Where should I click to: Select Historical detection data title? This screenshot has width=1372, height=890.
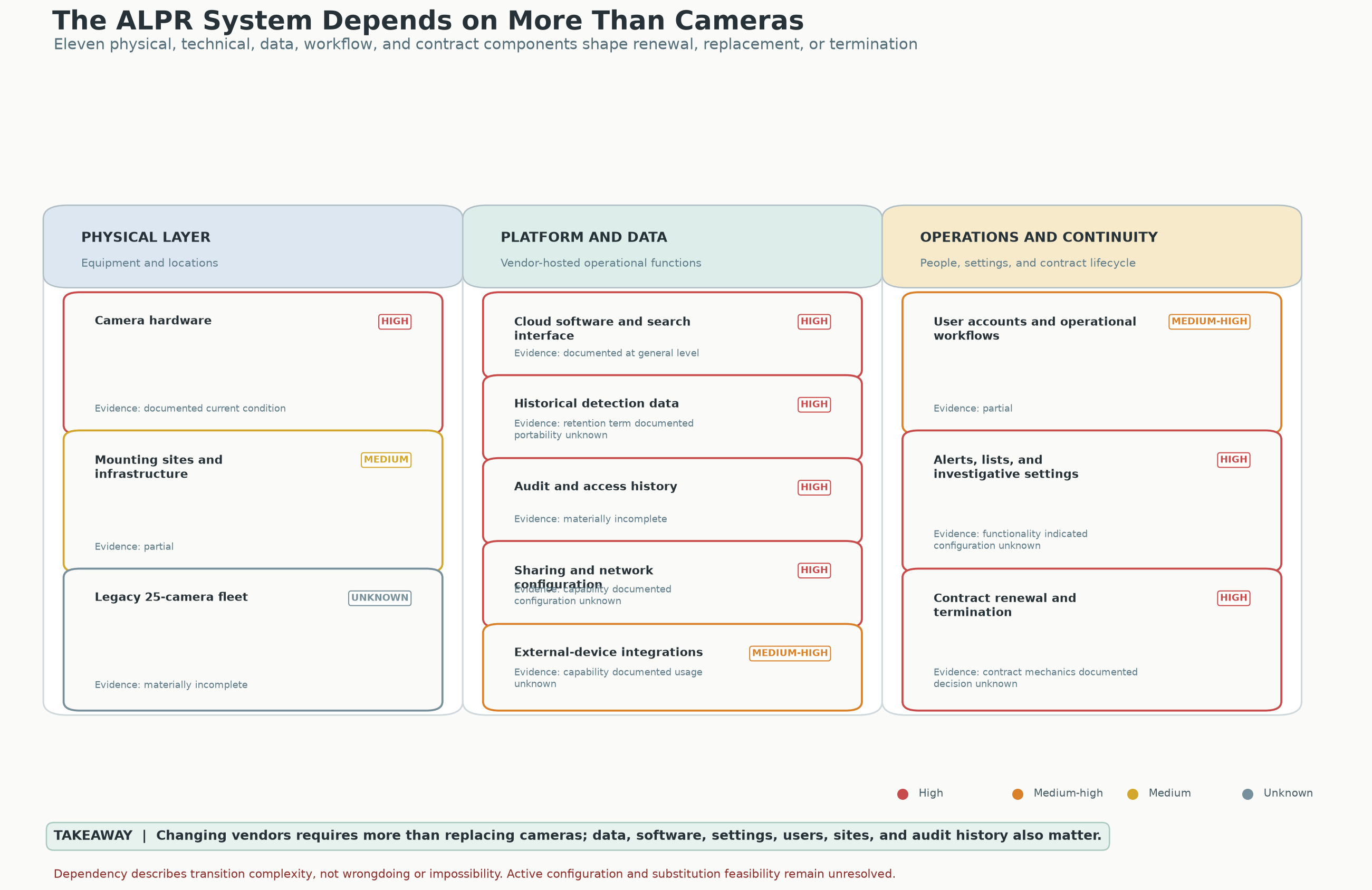(x=597, y=404)
